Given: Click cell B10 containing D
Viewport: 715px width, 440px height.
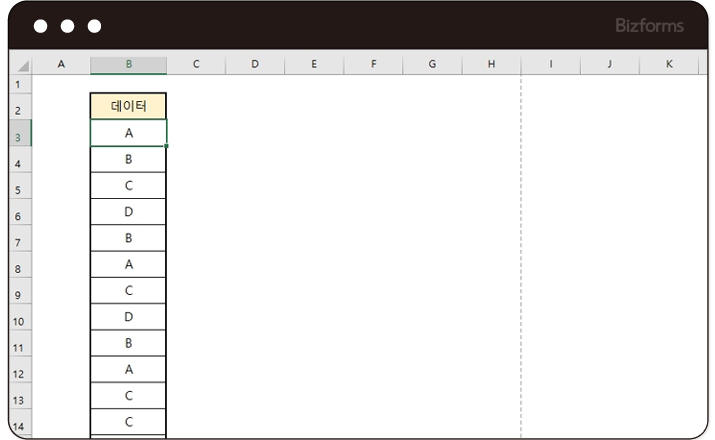Looking at the screenshot, I should click(x=129, y=317).
